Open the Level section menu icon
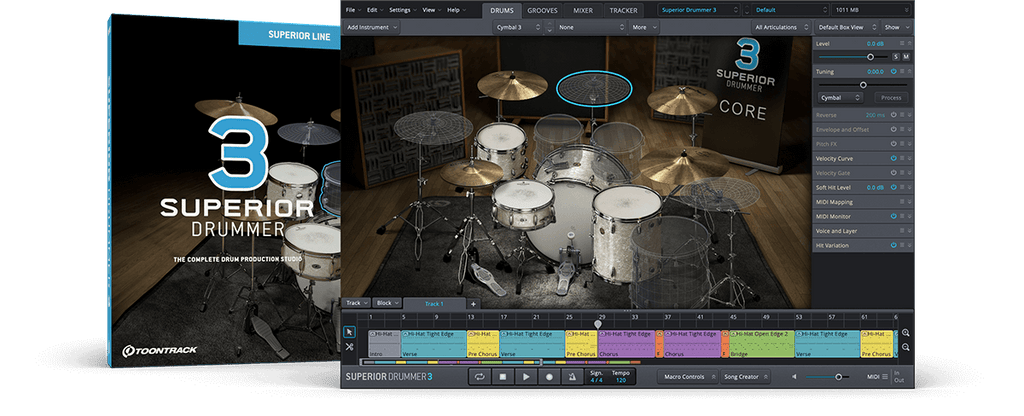This screenshot has height=416, width=1024. coord(902,43)
